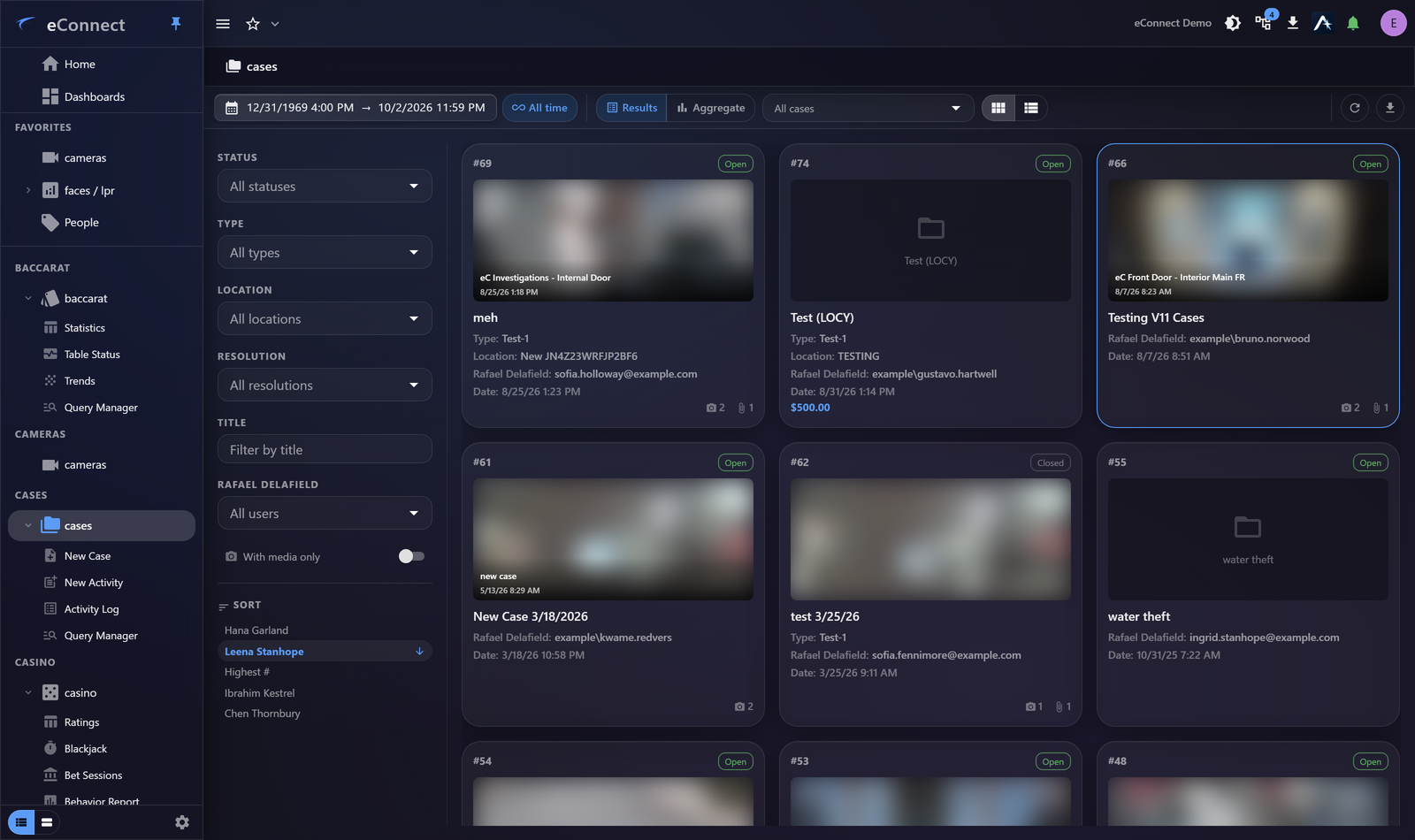Select the sidebar compact layout icon

47,822
